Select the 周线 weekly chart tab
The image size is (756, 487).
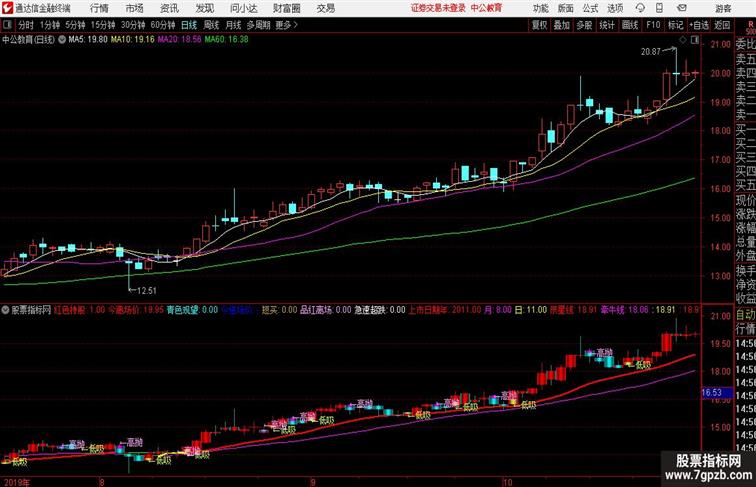211,25
